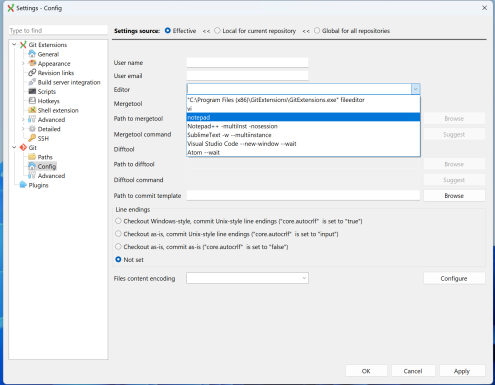Screen dimensions: 495x385
Task: Close the Editor combo box arrow
Action: tap(415, 89)
